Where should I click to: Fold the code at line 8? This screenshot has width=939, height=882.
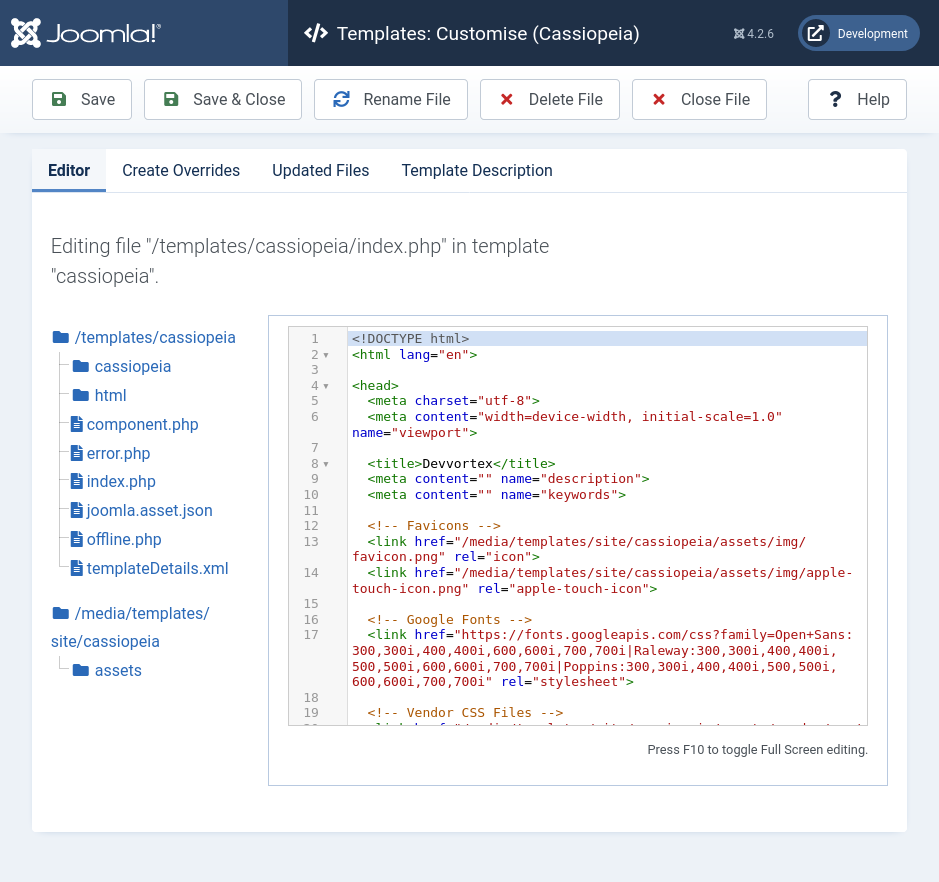pos(326,464)
